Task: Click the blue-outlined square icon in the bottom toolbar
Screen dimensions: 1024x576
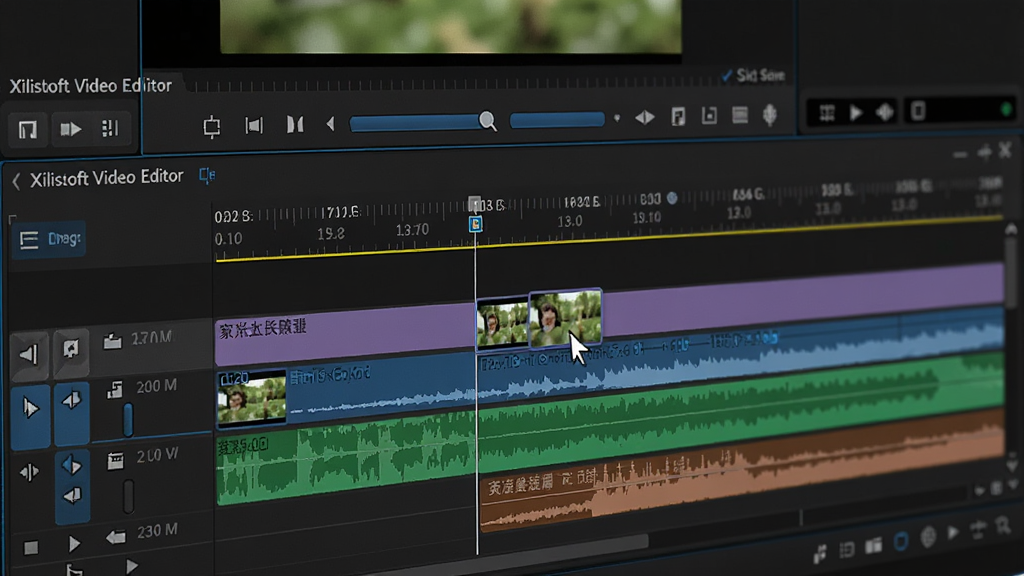Action: tap(901, 541)
